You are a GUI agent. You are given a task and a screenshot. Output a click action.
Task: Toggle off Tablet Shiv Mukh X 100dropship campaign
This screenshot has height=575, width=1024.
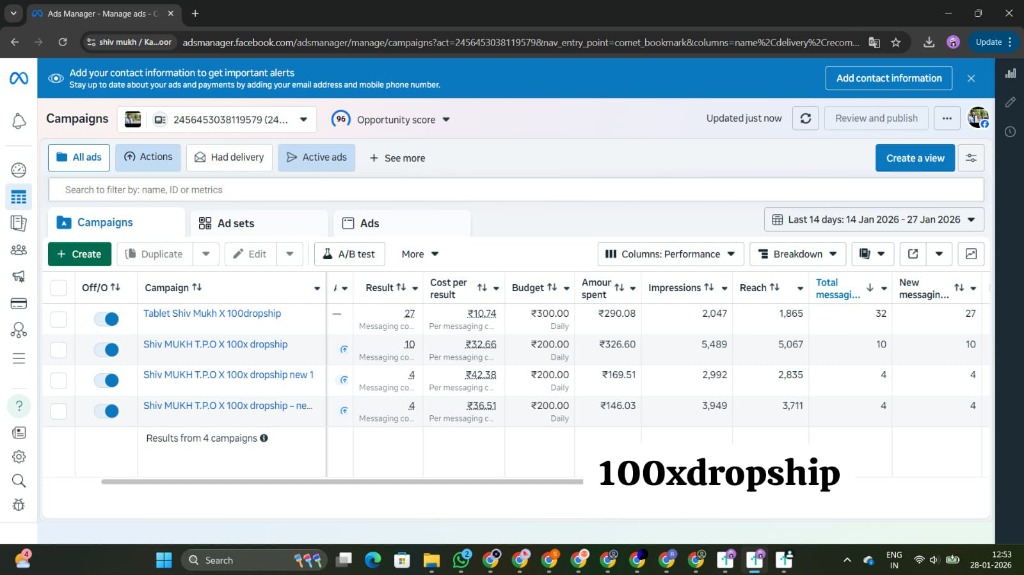pyautogui.click(x=106, y=319)
